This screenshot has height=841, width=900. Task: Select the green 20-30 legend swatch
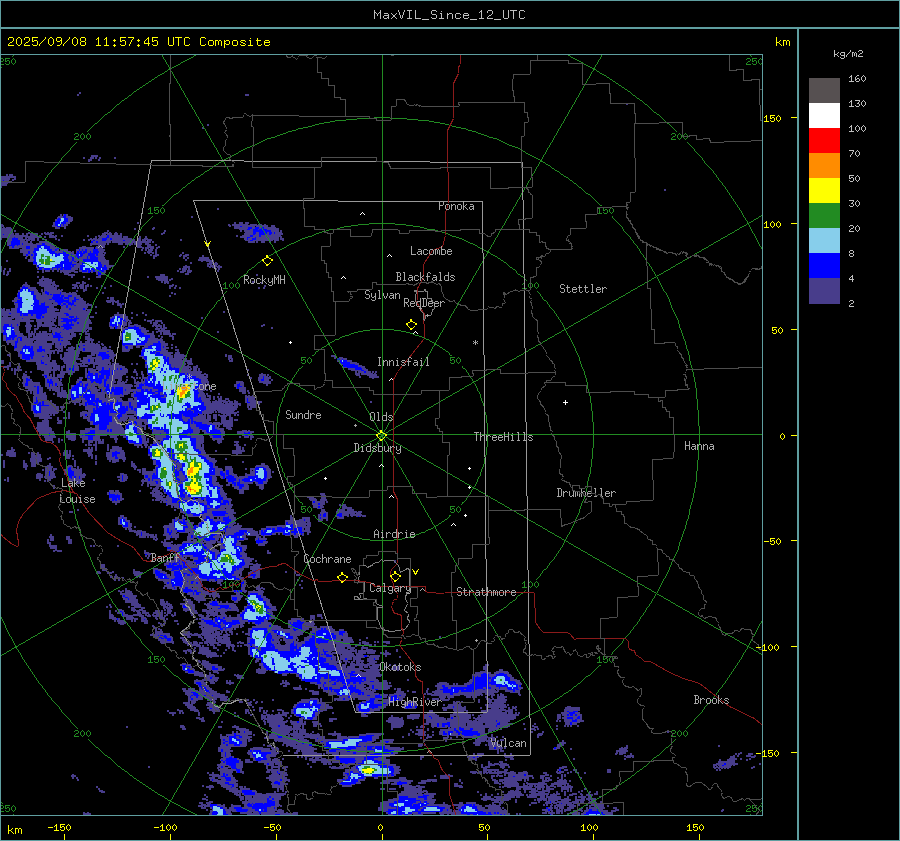coord(824,216)
